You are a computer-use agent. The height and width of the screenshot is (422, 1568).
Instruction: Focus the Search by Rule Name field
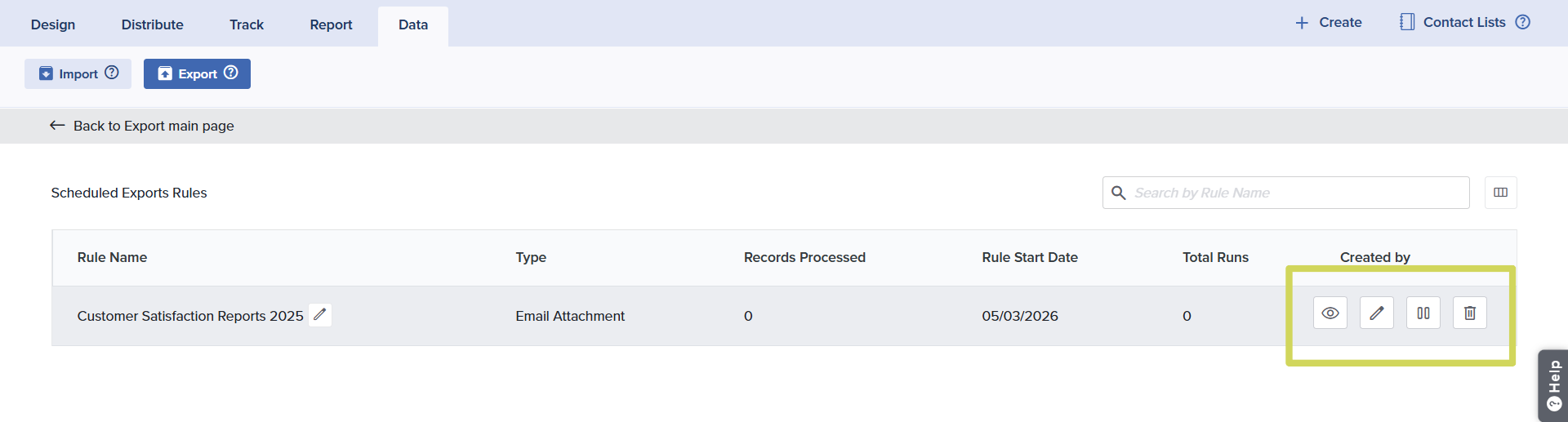[x=1297, y=193]
